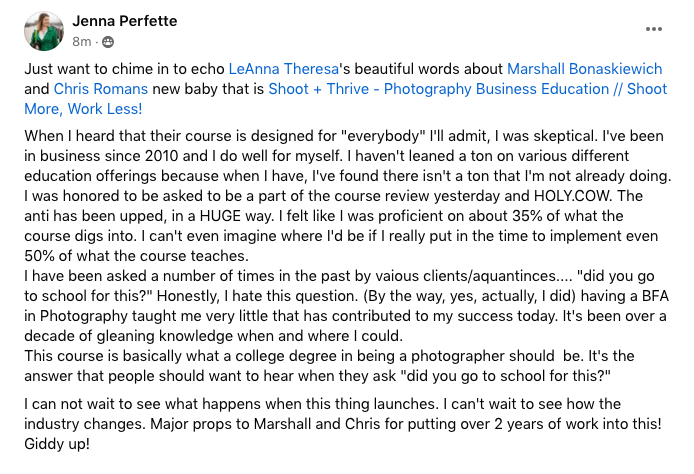Screen dimensions: 694x474
Task: Click the 'I can not wait' closing paragraph
Action: pyautogui.click(x=343, y=424)
